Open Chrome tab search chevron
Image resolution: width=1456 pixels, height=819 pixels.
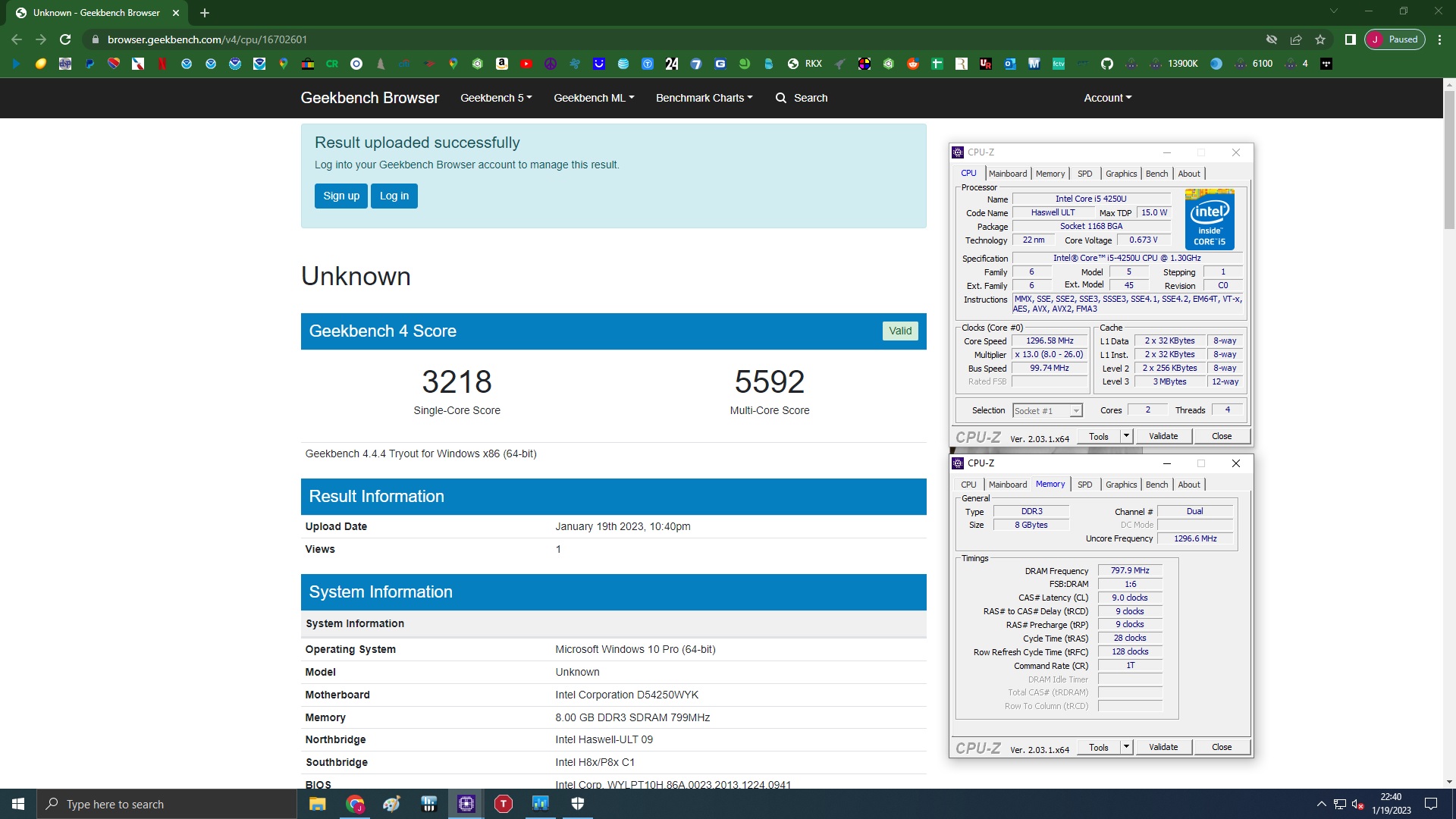[x=1334, y=11]
